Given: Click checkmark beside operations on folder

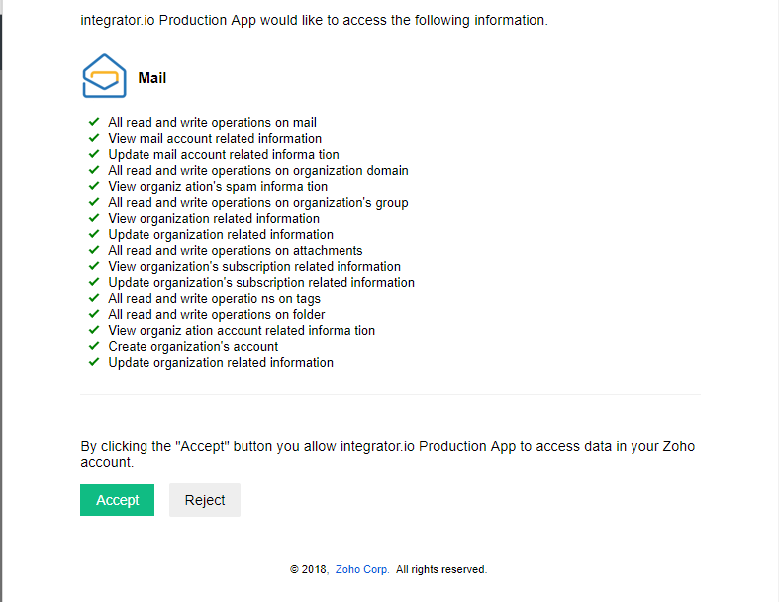Looking at the screenshot, I should [x=94, y=314].
